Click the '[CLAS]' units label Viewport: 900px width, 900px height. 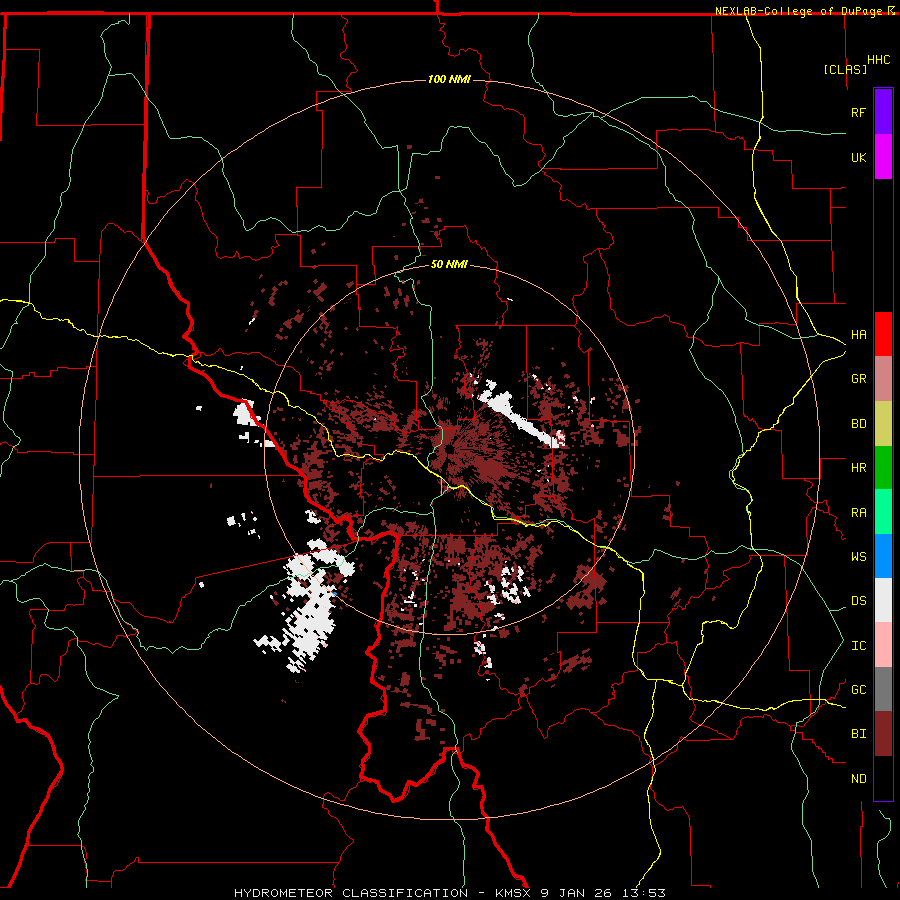click(845, 69)
